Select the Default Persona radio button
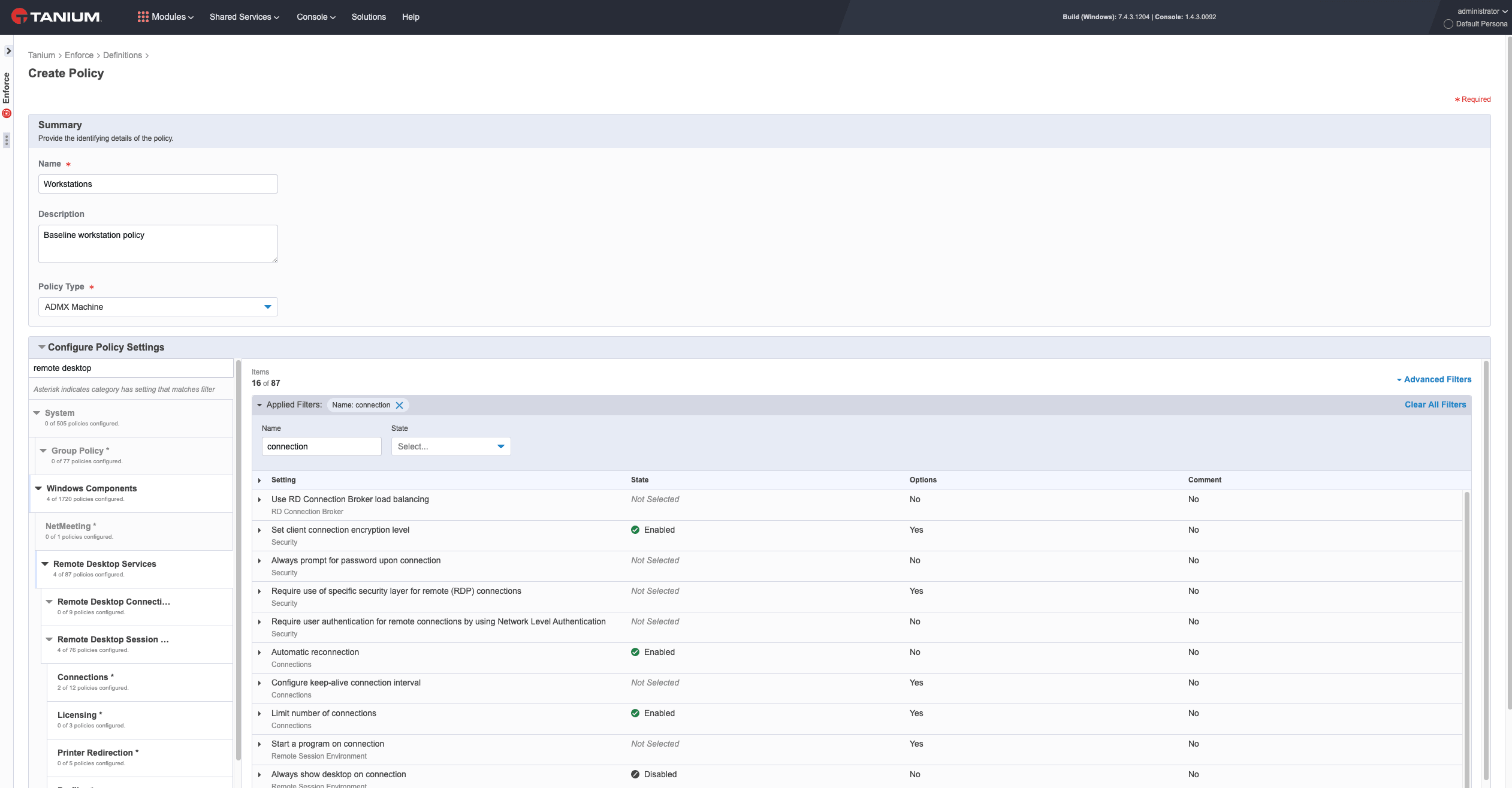This screenshot has height=788, width=1512. coord(1448,24)
